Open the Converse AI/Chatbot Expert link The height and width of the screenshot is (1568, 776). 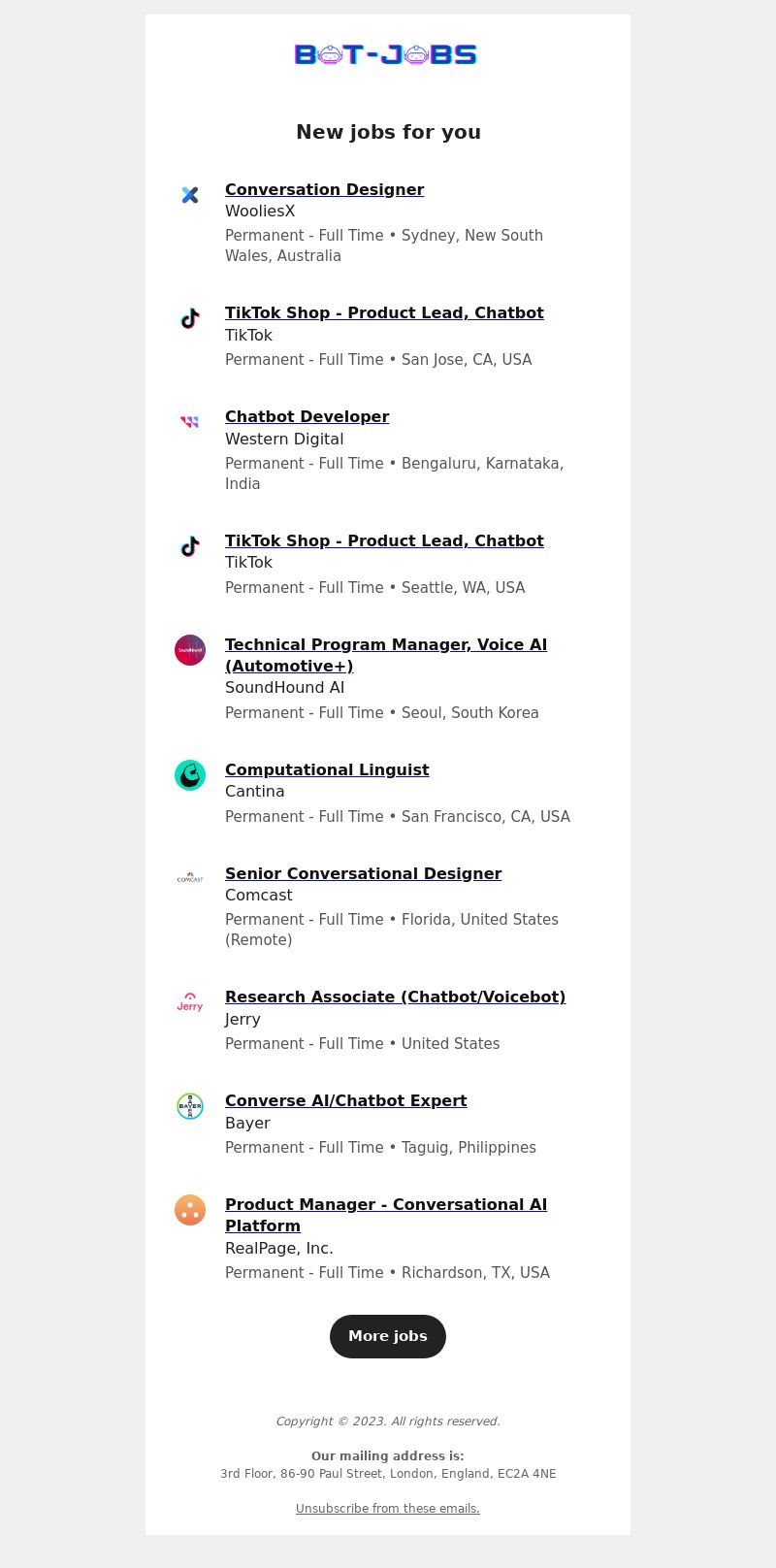tap(345, 1100)
